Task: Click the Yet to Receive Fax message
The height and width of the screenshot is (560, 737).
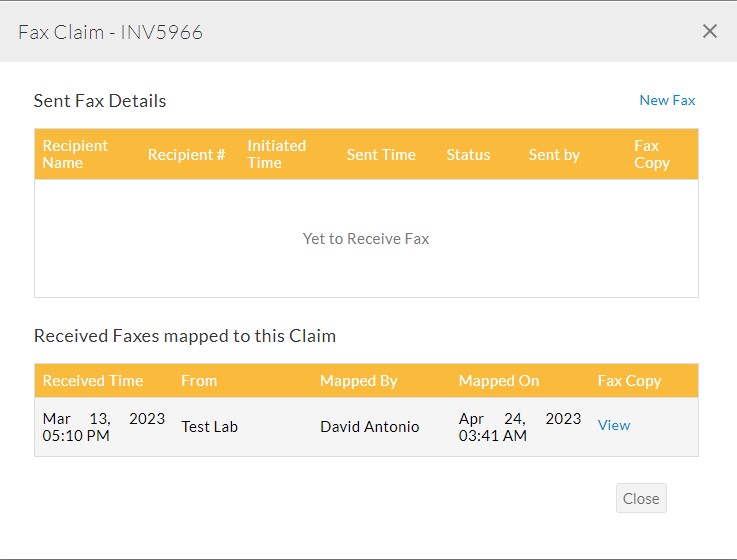Action: pyautogui.click(x=366, y=239)
